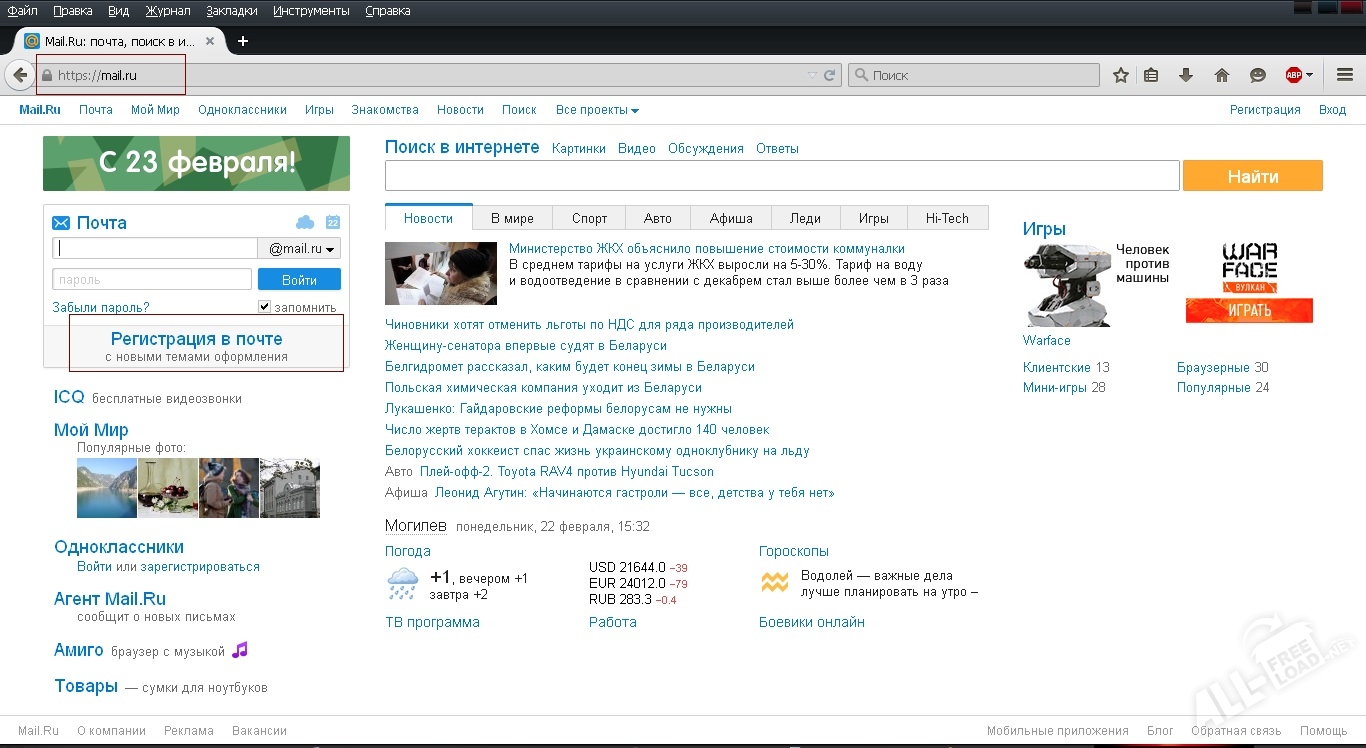Open the Firefox hamburger menu

click(x=1345, y=75)
